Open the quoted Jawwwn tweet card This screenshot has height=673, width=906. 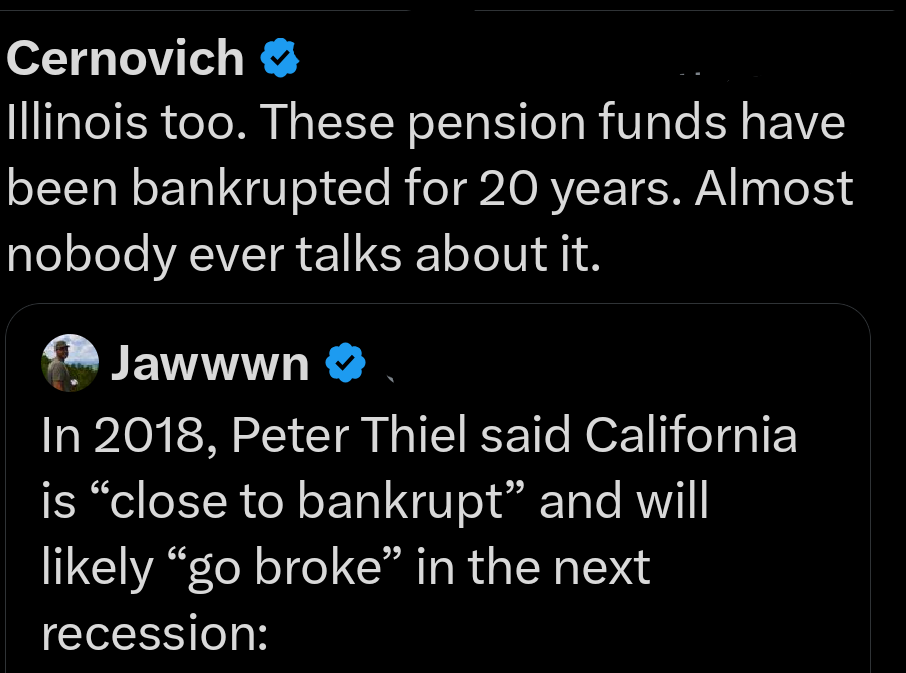pyautogui.click(x=440, y=480)
